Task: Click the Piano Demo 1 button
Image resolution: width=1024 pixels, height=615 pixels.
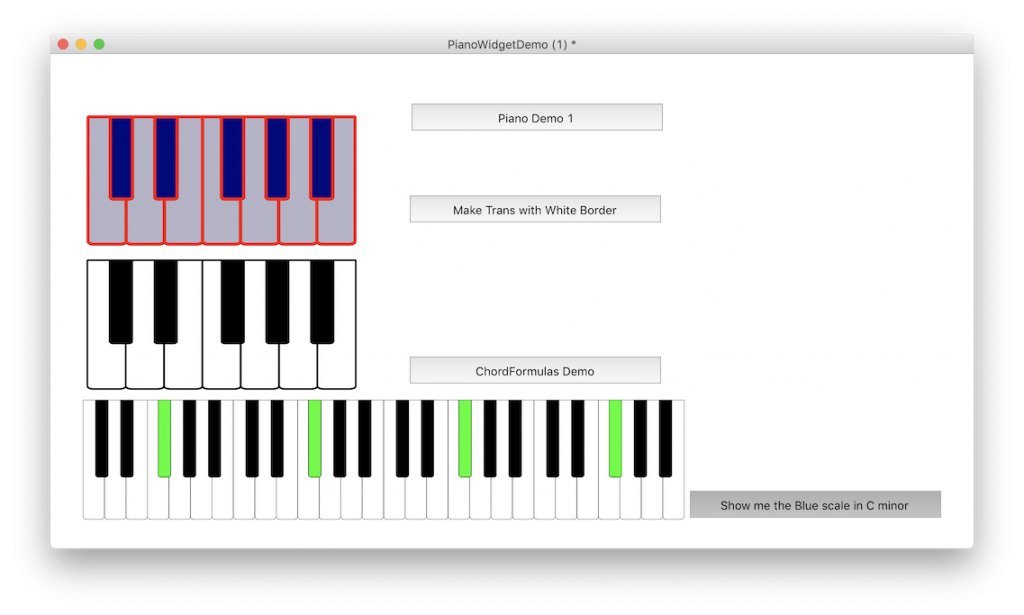Action: click(536, 118)
